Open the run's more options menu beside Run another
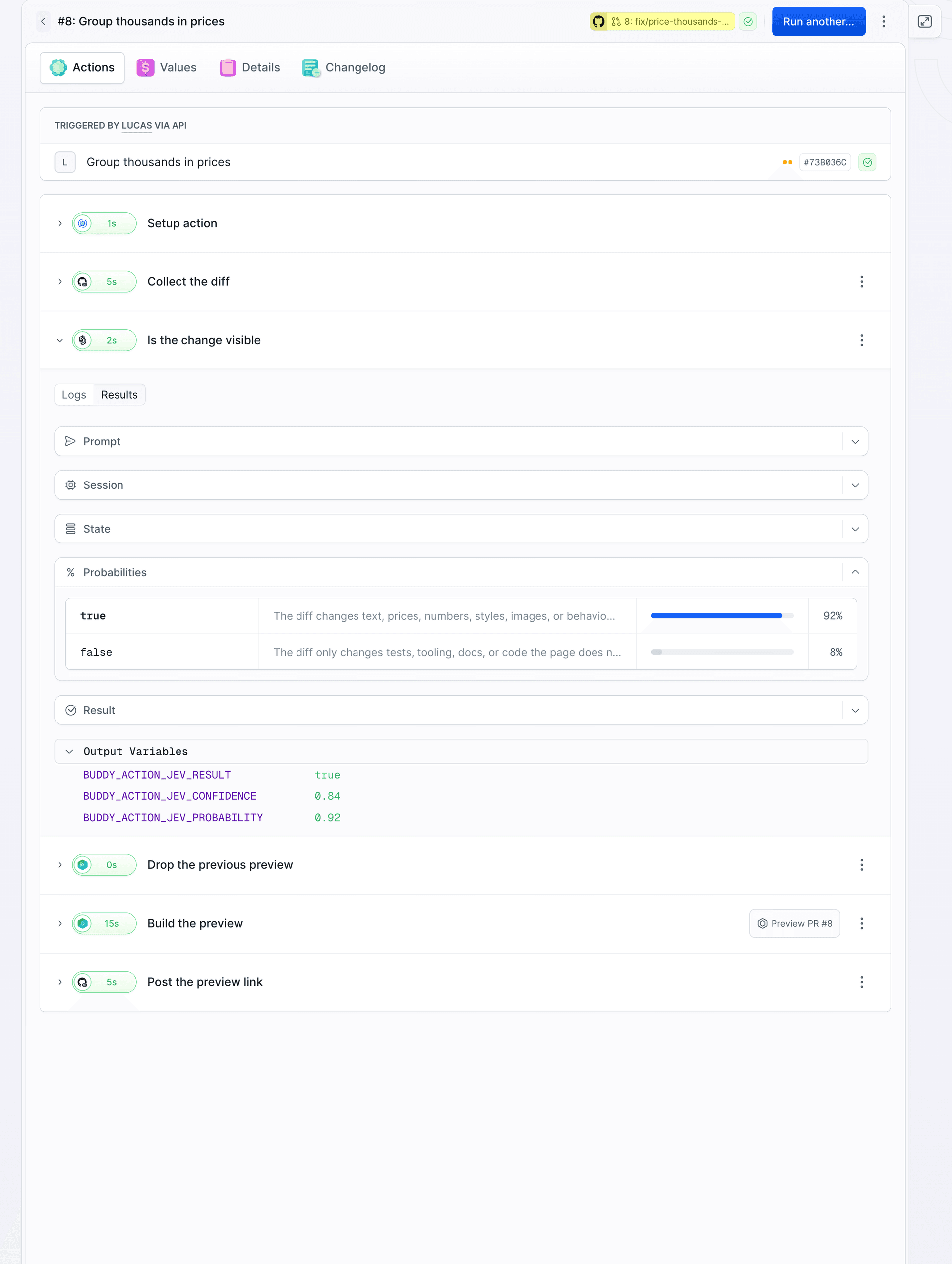 click(884, 22)
